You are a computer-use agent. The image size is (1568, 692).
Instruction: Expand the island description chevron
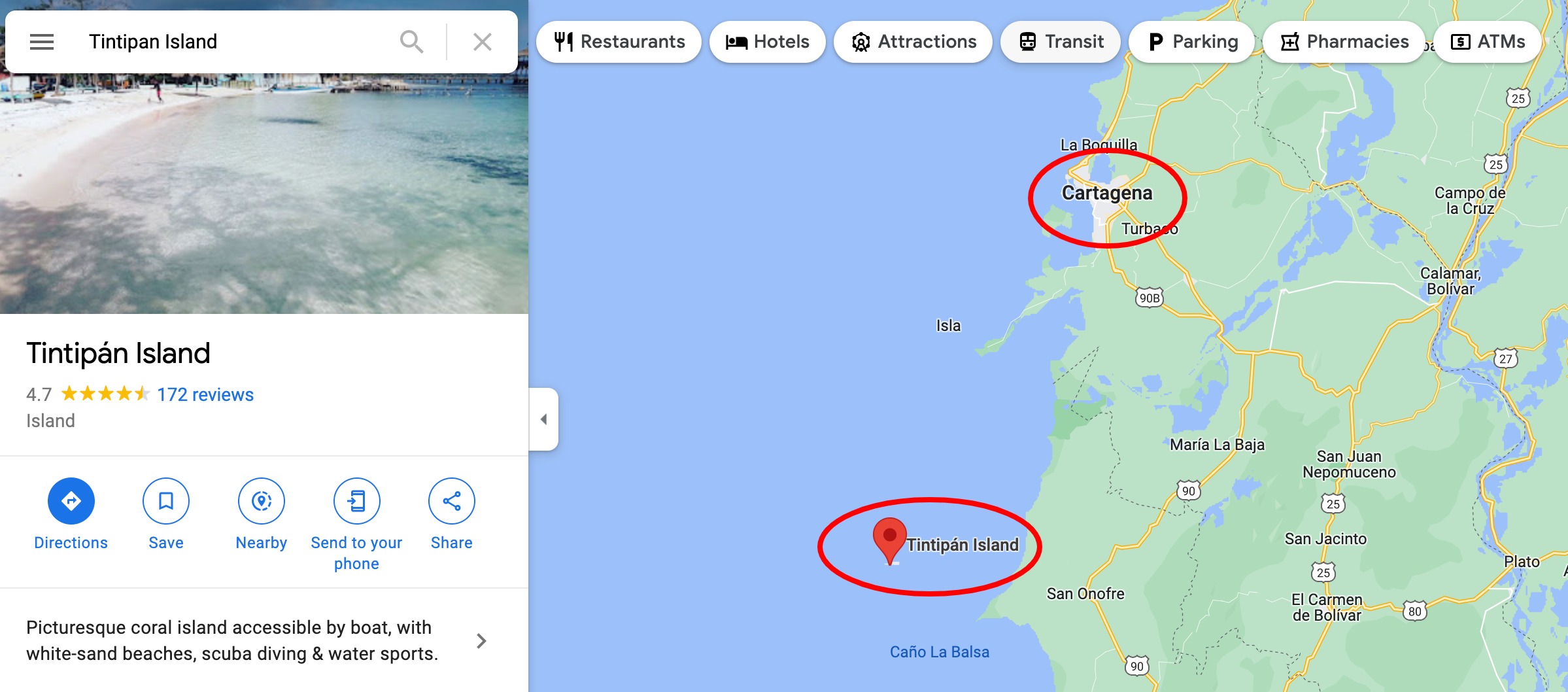point(481,641)
